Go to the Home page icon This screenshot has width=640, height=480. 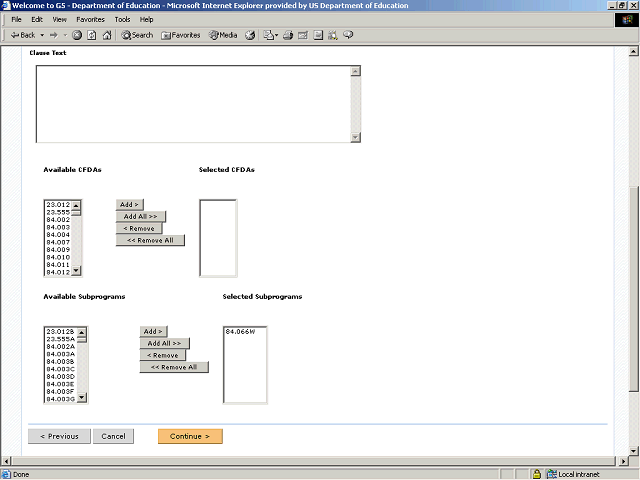point(106,35)
